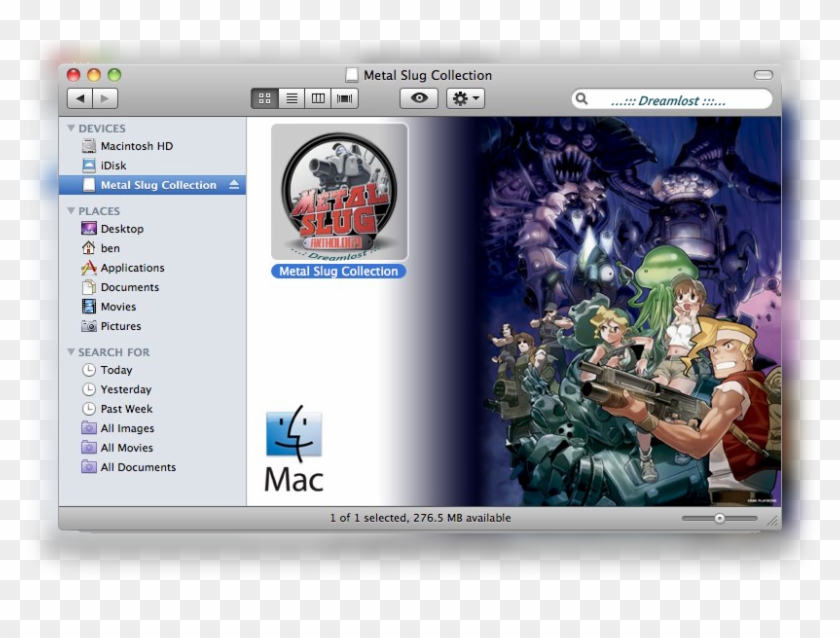Open the Pictures label in sidebar
The height and width of the screenshot is (638, 840).
pyautogui.click(x=121, y=326)
